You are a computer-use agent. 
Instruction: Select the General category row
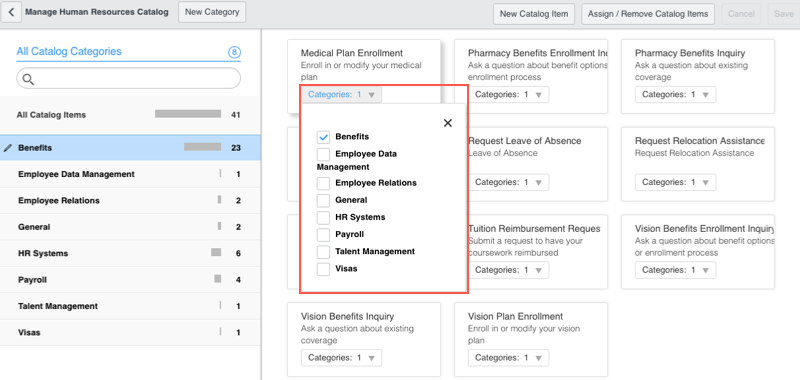tap(130, 227)
